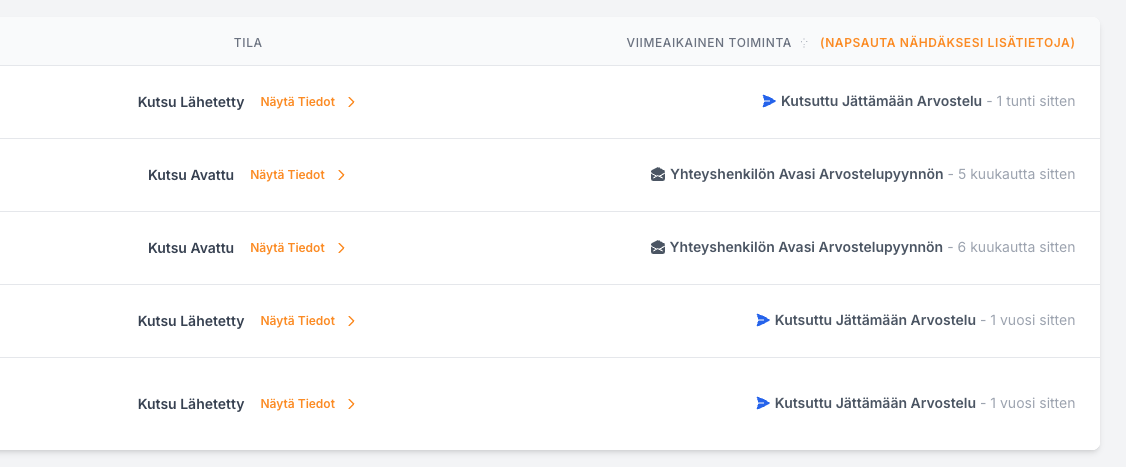Viewport: 1126px width, 467px height.
Task: Expand the chevron in the 6 kuukautta sitten row
Action: point(341,248)
